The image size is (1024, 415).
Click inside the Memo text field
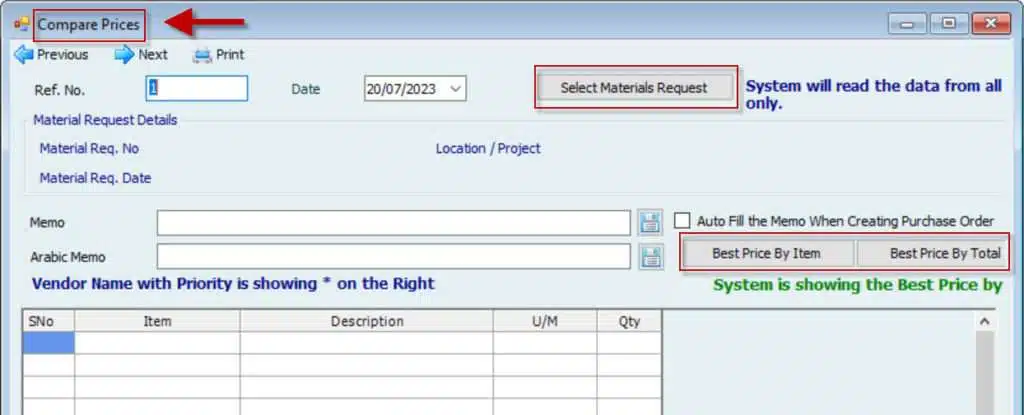[x=393, y=222]
